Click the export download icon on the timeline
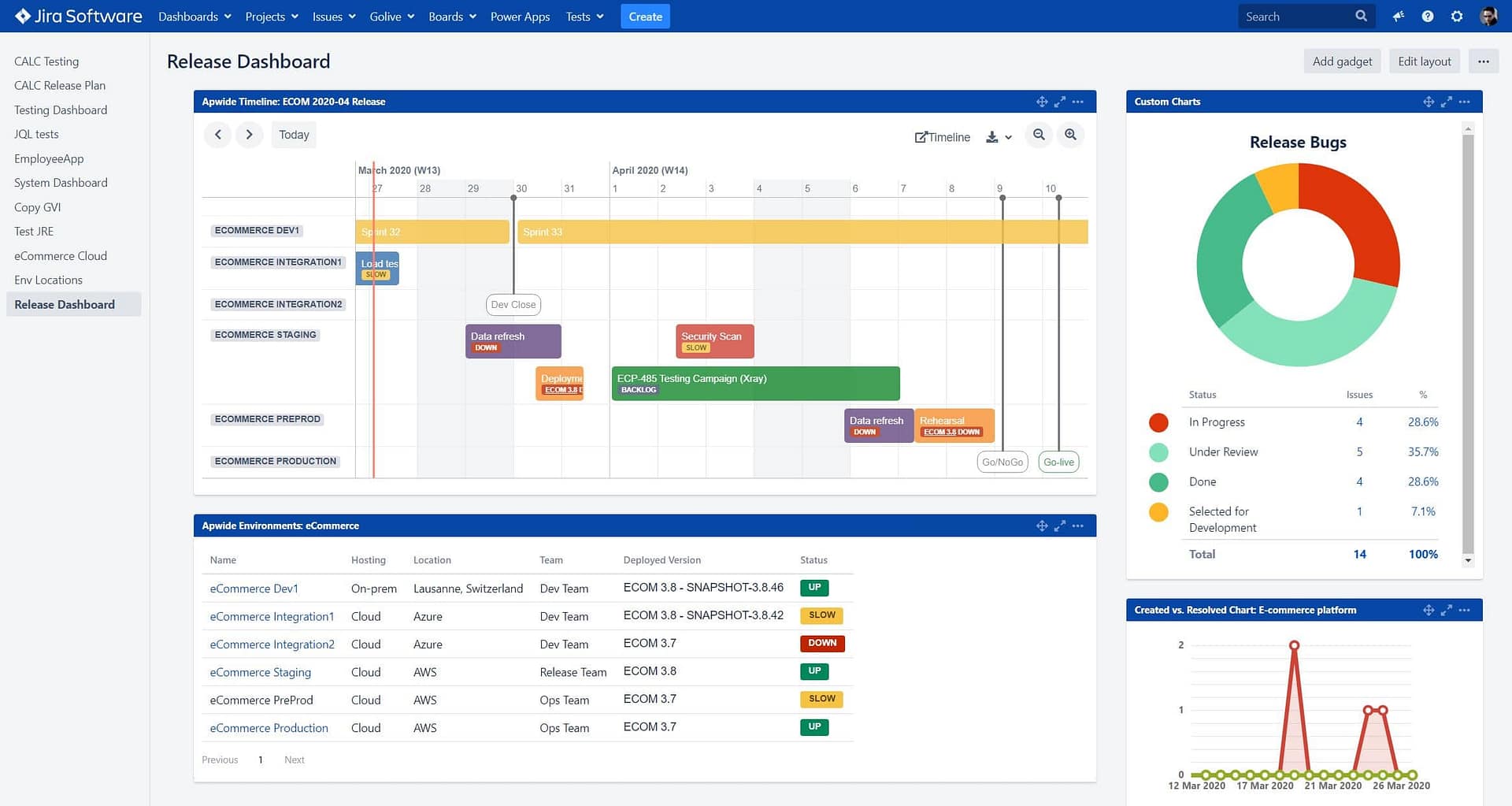Image resolution: width=1512 pixels, height=806 pixels. [991, 136]
